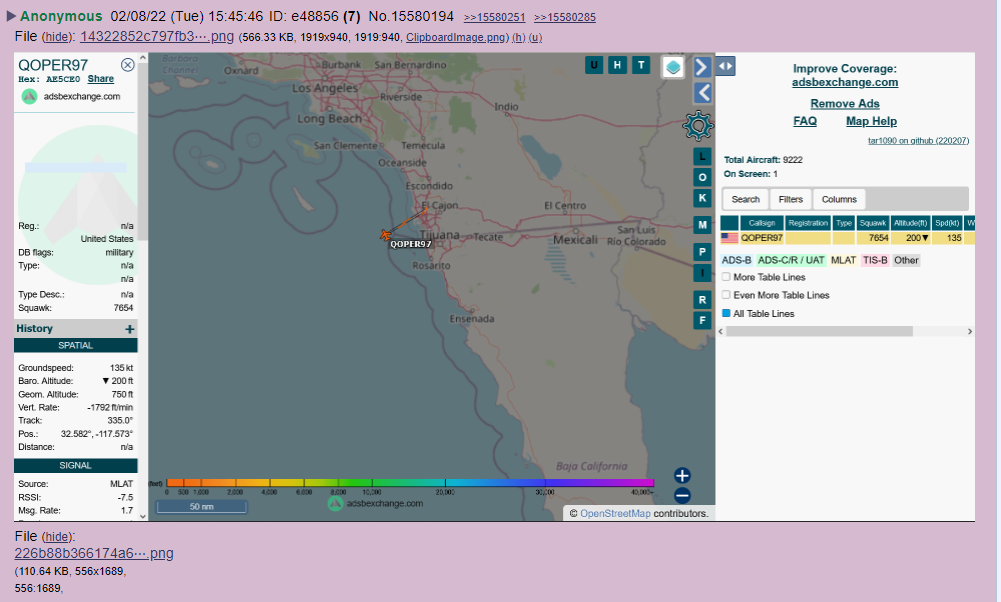This screenshot has height=602, width=1001.
Task: Open the OpenStreetMap attribution link
Action: (x=615, y=513)
